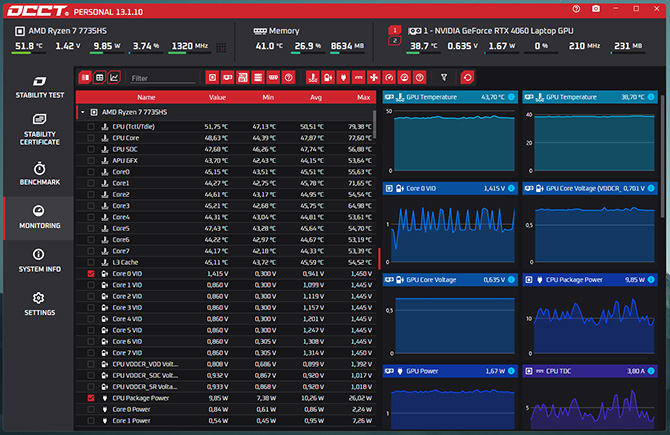
Task: Click the Core 1 Power row
Action: [x=226, y=420]
